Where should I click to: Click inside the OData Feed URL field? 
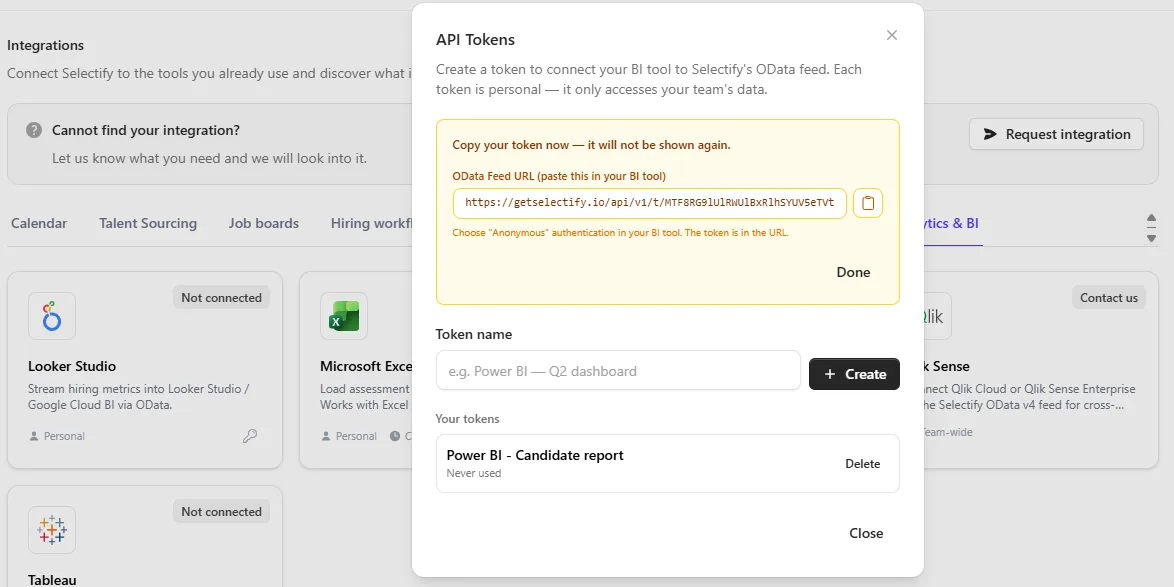[649, 203]
